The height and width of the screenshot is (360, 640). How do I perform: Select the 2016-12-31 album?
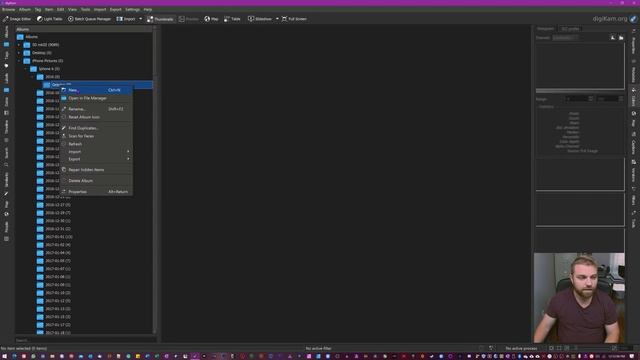pyautogui.click(x=53, y=229)
